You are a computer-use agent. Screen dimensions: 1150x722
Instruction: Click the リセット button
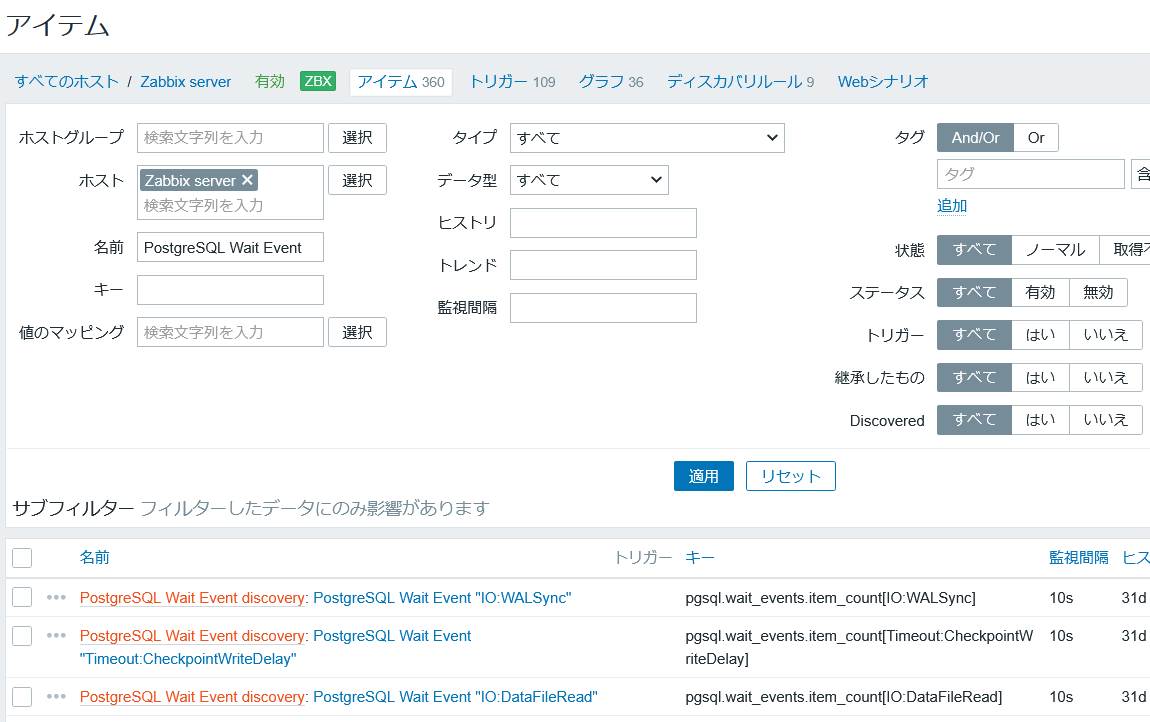click(x=790, y=476)
